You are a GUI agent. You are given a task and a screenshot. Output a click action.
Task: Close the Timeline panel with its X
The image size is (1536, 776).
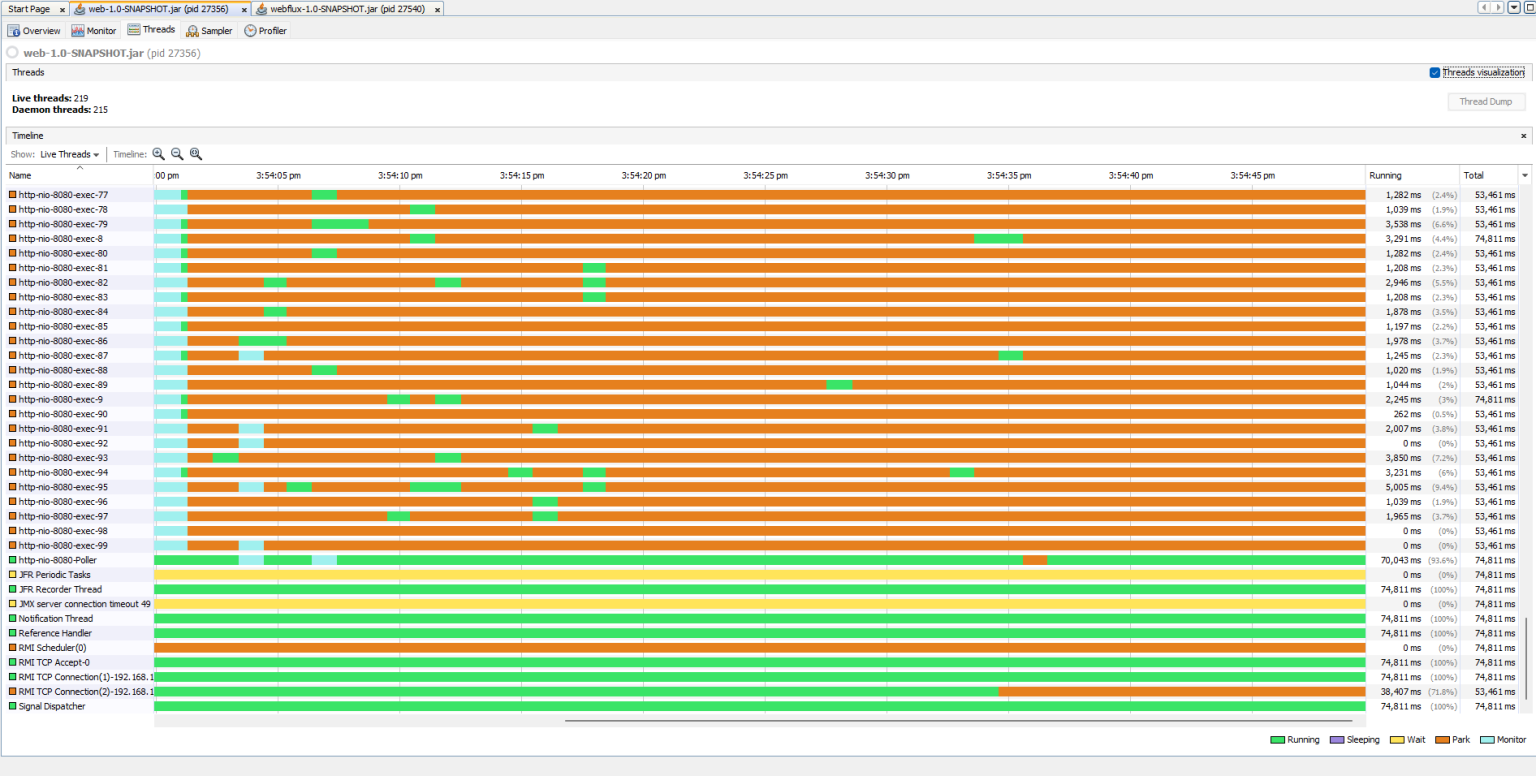click(1524, 136)
